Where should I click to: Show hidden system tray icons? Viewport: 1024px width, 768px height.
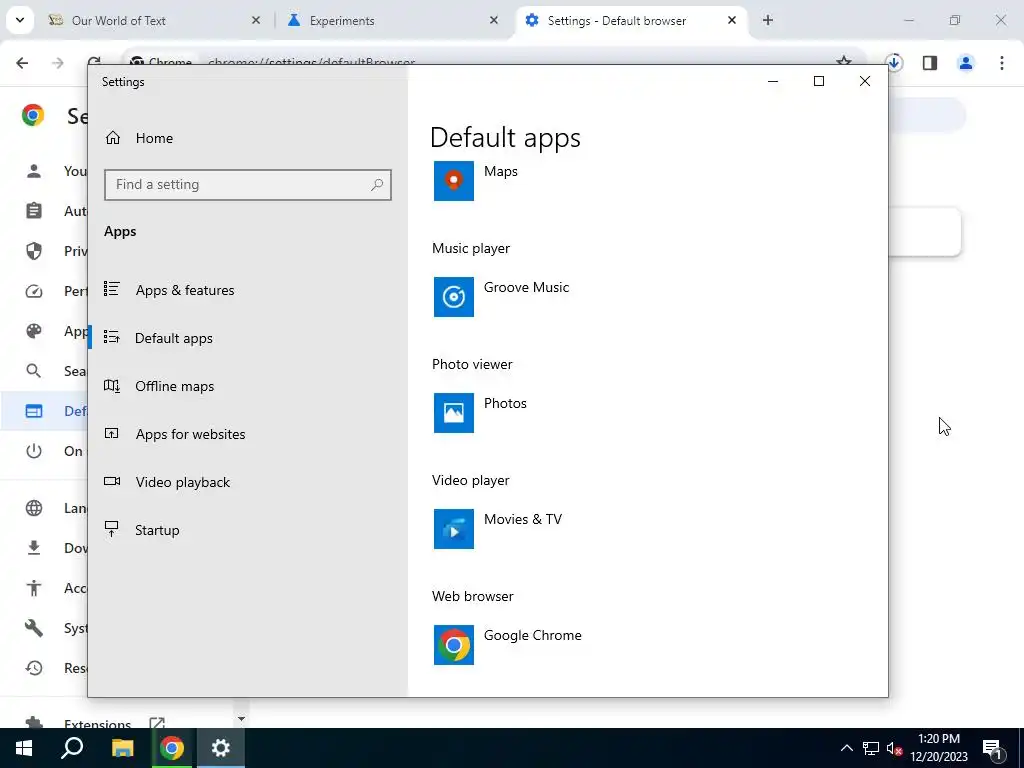pyautogui.click(x=846, y=748)
